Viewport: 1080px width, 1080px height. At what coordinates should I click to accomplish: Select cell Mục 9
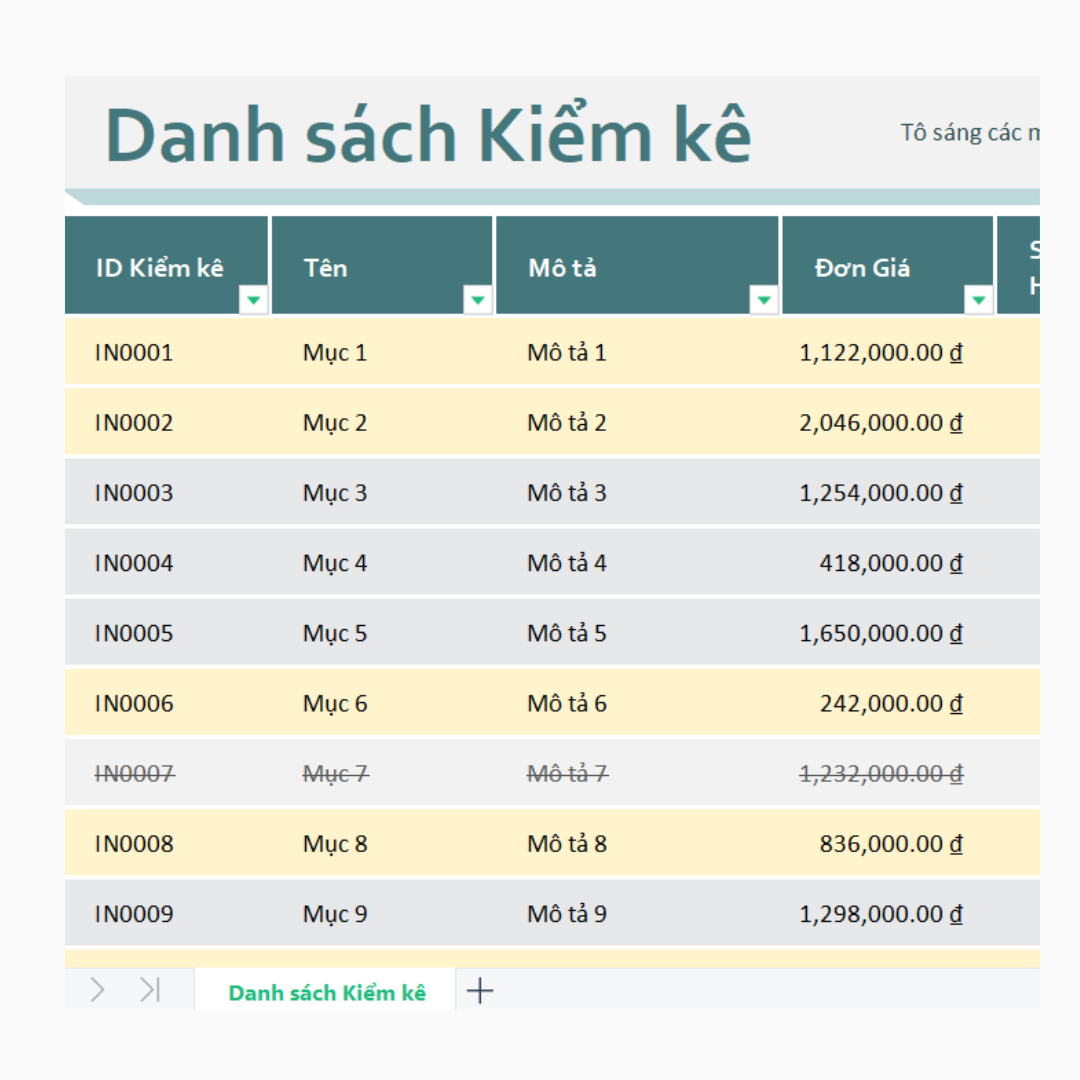(x=382, y=914)
